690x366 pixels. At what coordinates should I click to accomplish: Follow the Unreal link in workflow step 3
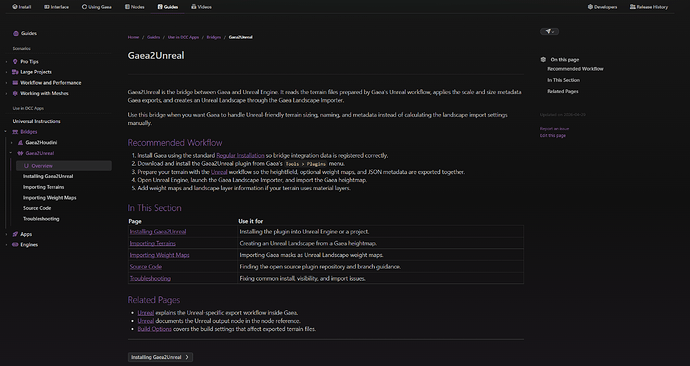coord(219,172)
